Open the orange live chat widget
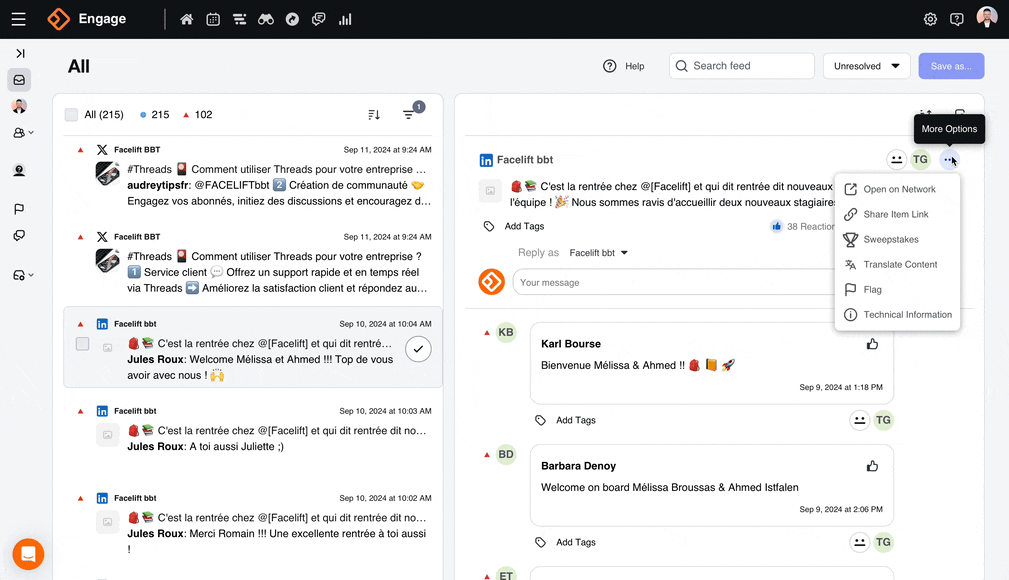1009x580 pixels. tap(28, 554)
